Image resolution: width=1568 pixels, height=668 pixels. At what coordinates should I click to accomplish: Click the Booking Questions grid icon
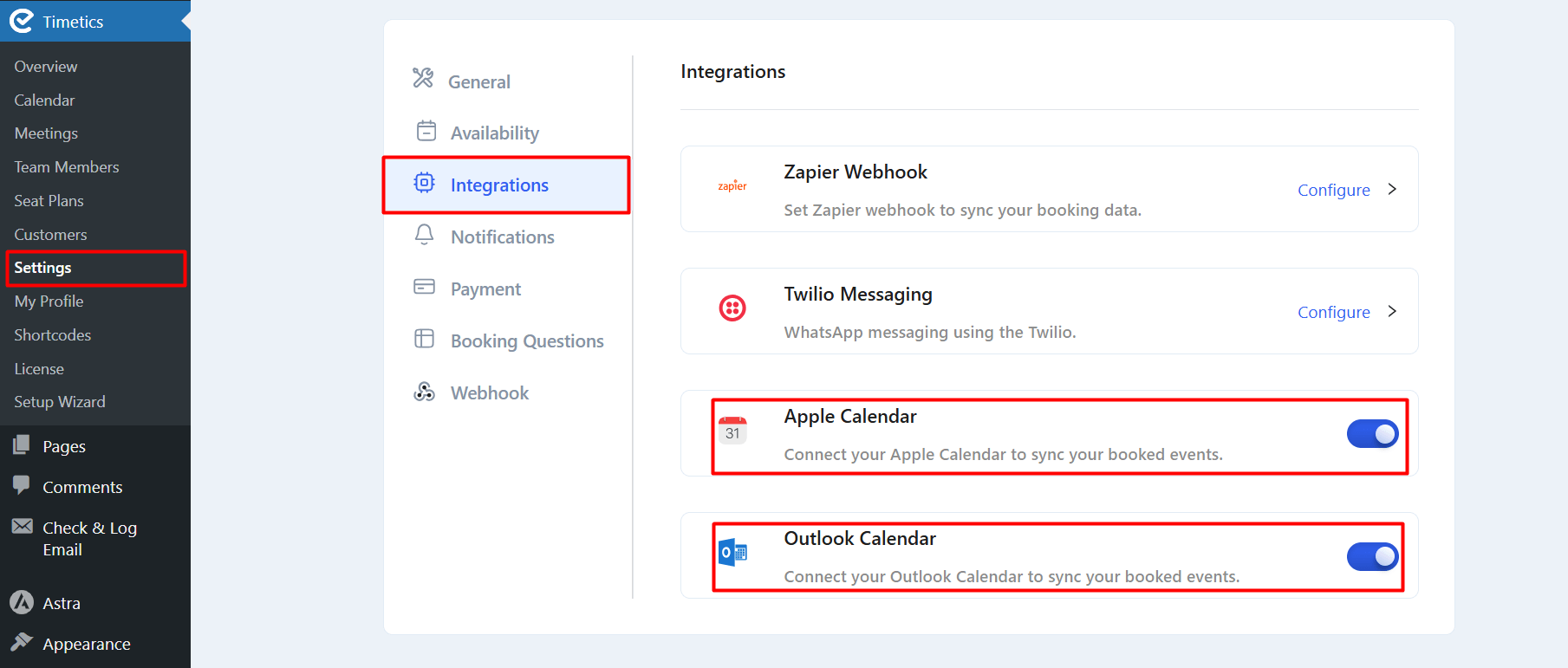424,339
